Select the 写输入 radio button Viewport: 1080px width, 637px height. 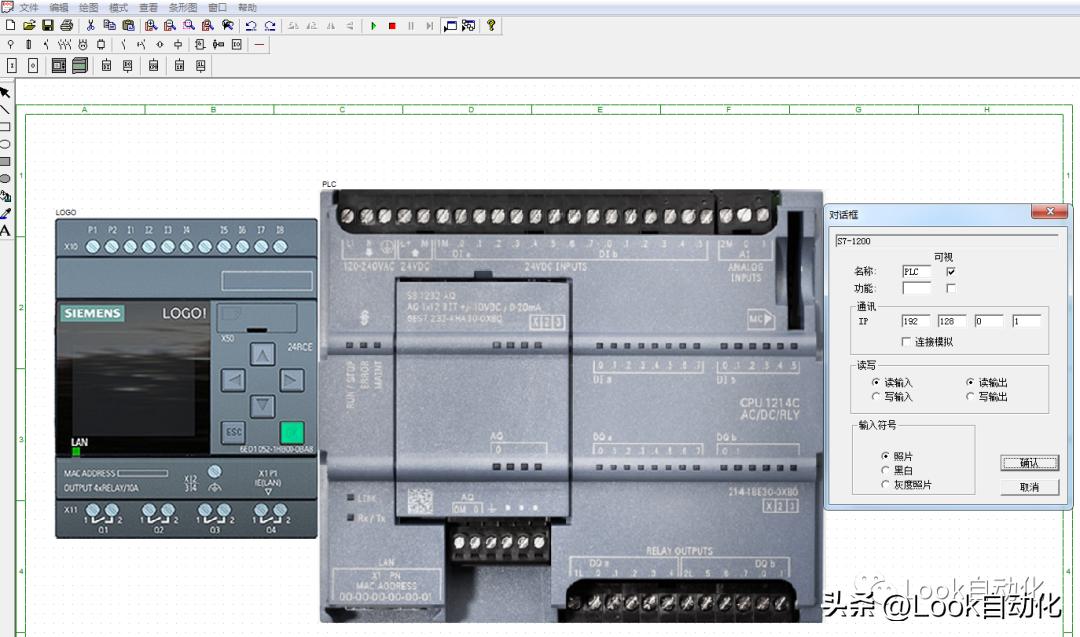pyautogui.click(x=875, y=394)
